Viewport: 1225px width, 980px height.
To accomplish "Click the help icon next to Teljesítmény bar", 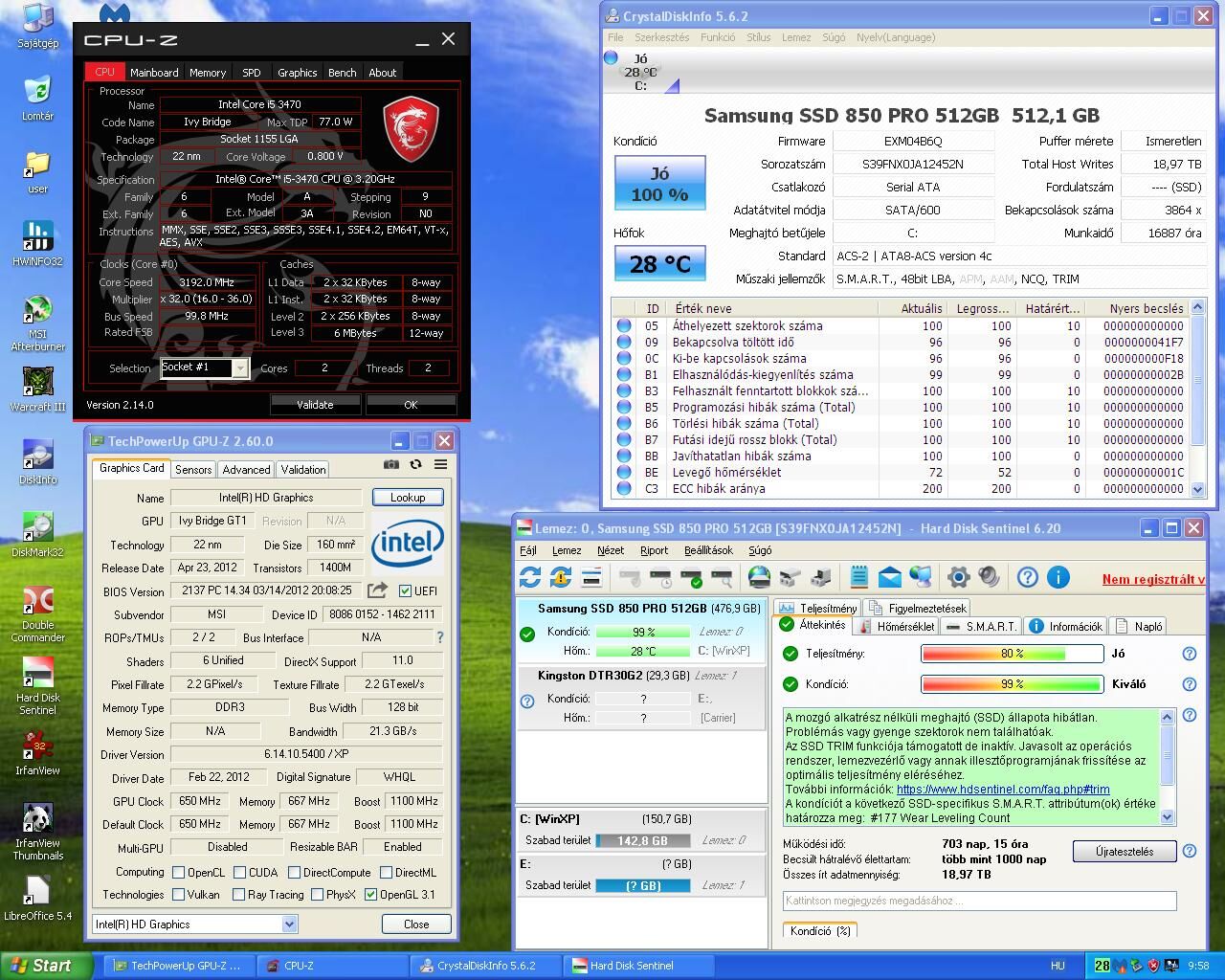I will coord(1190,654).
